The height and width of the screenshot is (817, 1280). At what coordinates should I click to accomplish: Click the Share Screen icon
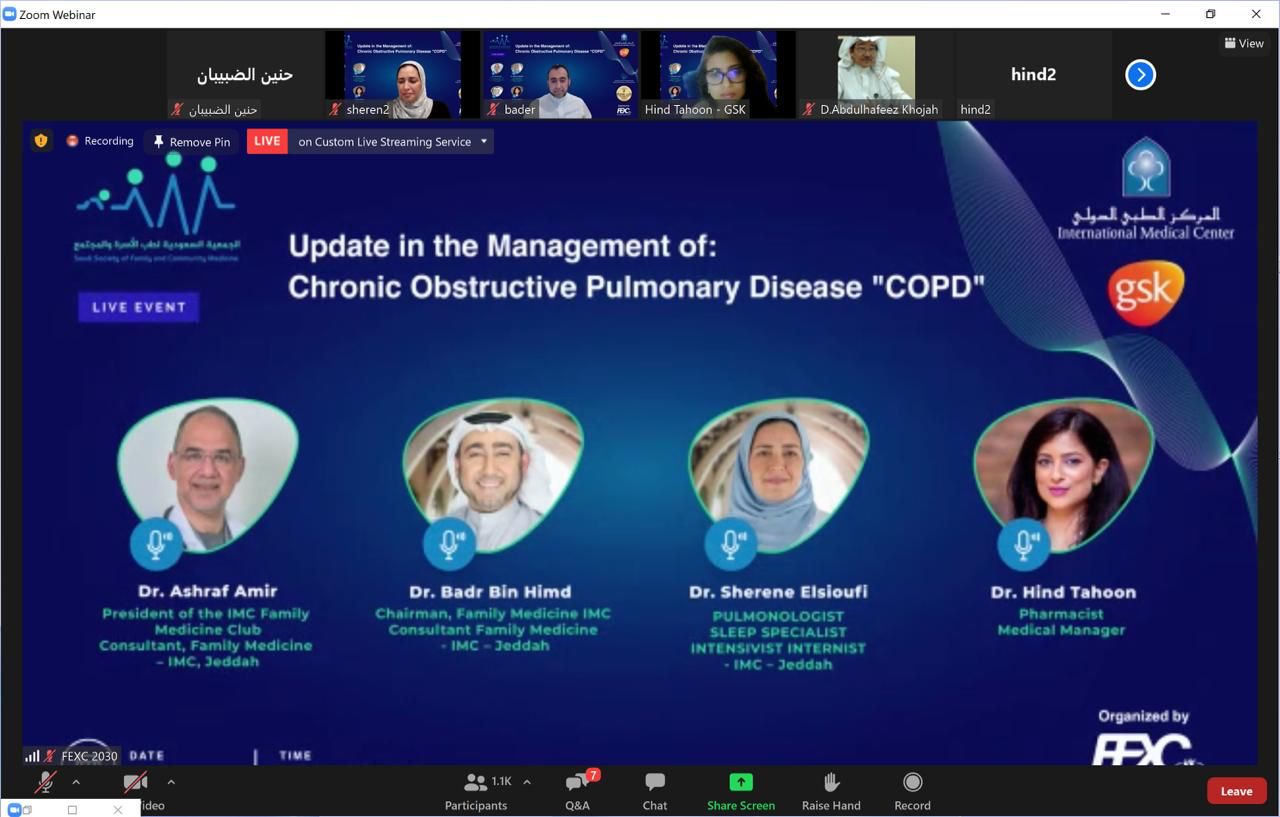740,782
